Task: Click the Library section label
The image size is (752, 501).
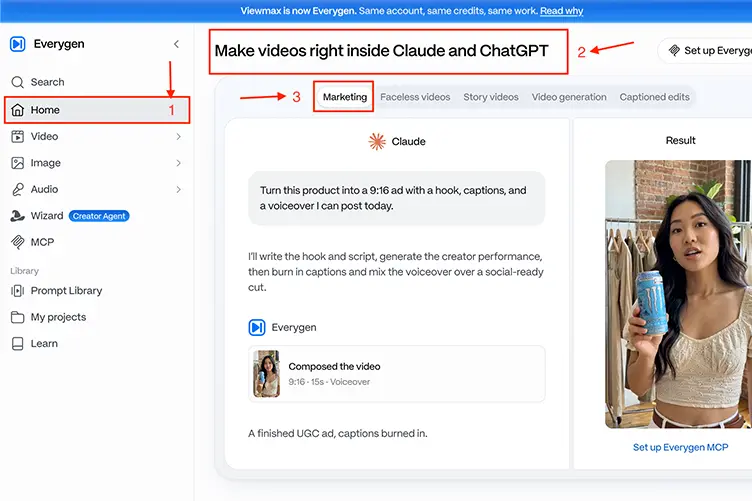Action: 24,271
